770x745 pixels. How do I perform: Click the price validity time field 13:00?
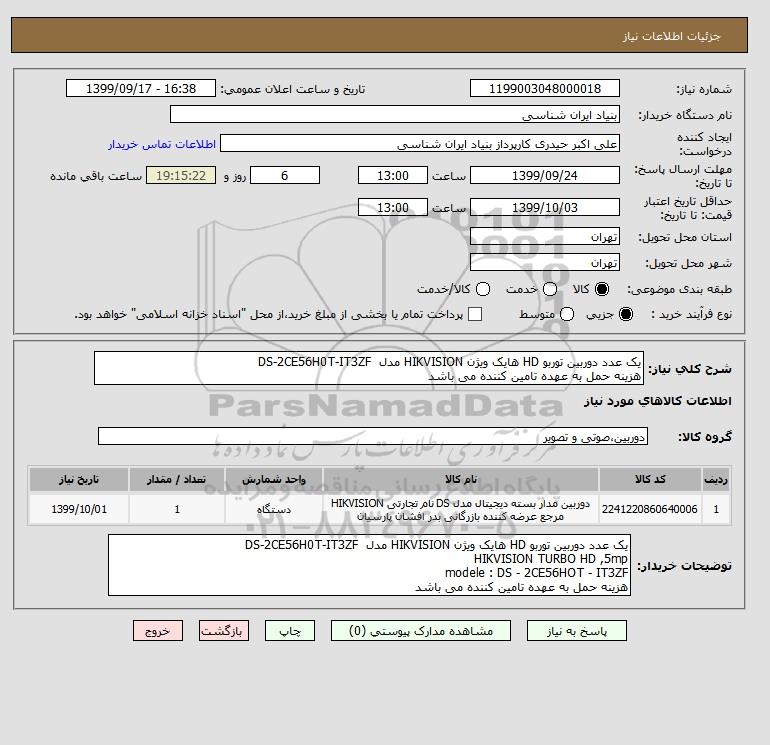tap(393, 207)
